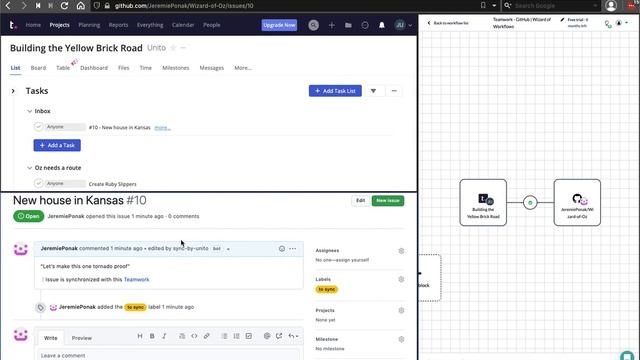Insert heading with the H icon
Image resolution: width=640 pixels, height=360 pixels.
140,336
